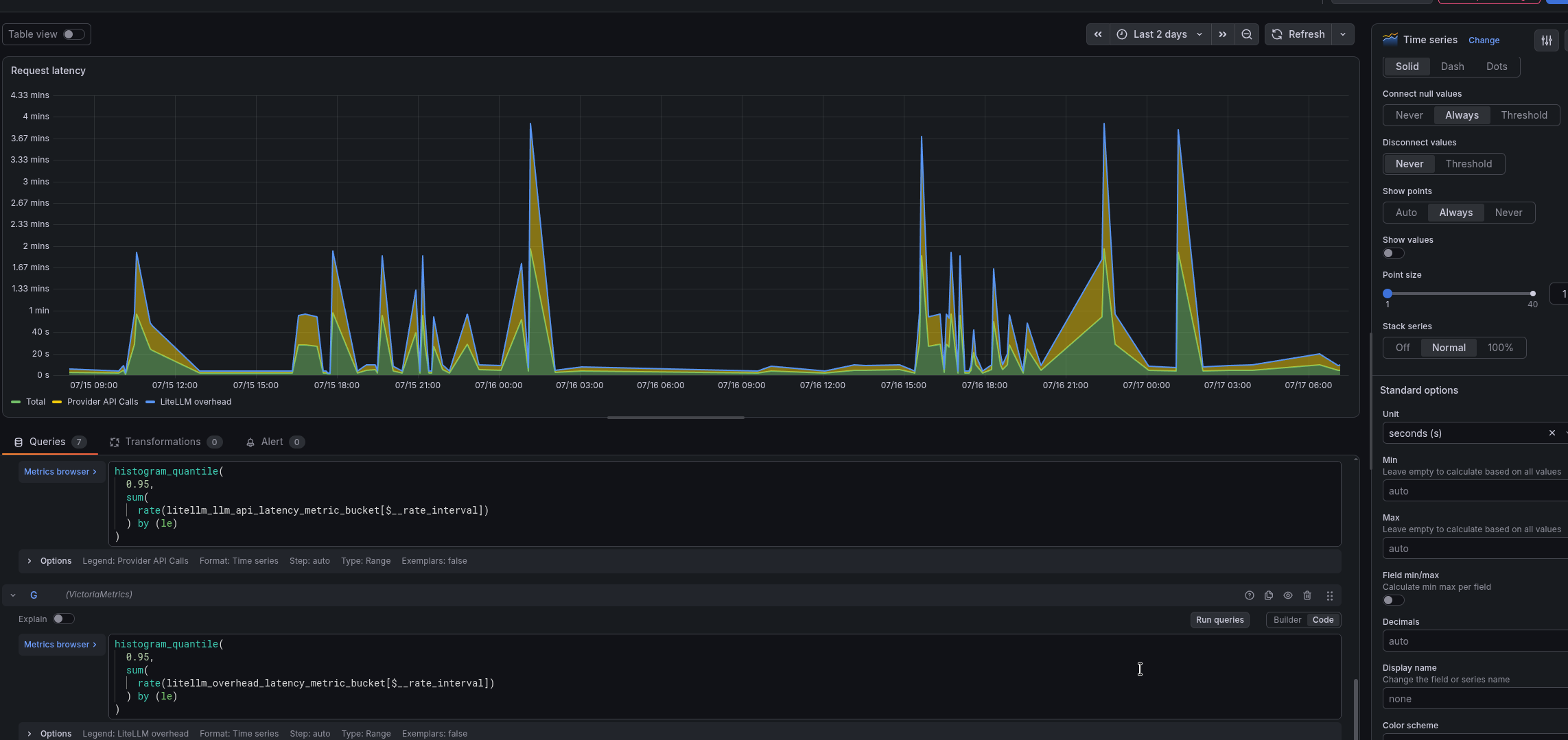1568x740 pixels.
Task: Toggle the Explain switch
Action: pos(63,619)
